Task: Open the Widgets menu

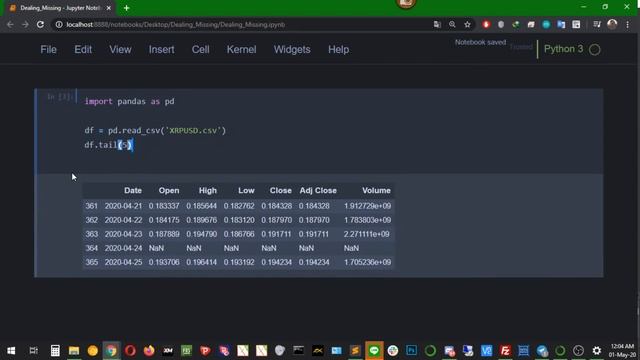Action: (292, 49)
